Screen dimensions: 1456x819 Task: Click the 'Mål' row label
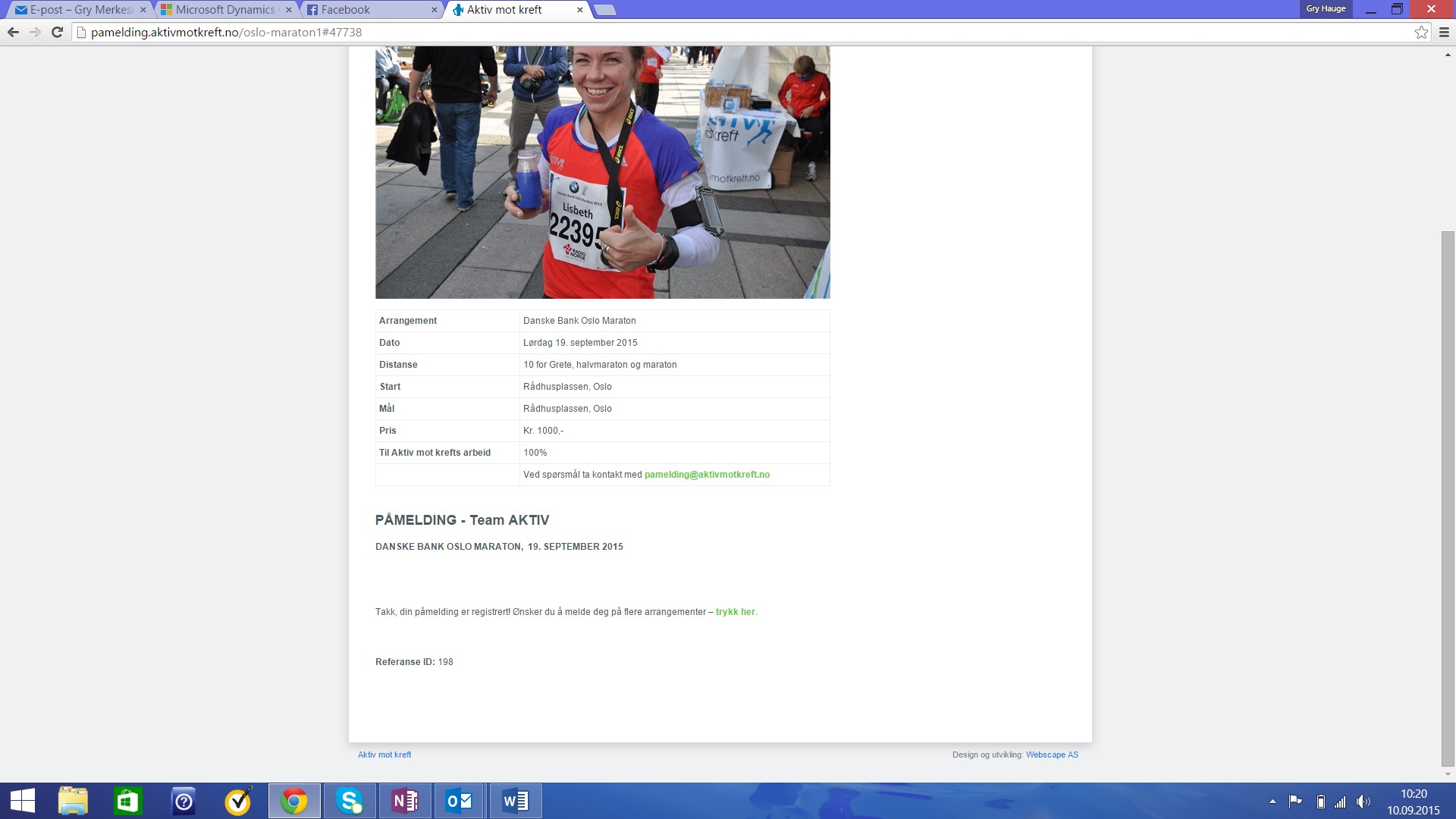click(387, 409)
